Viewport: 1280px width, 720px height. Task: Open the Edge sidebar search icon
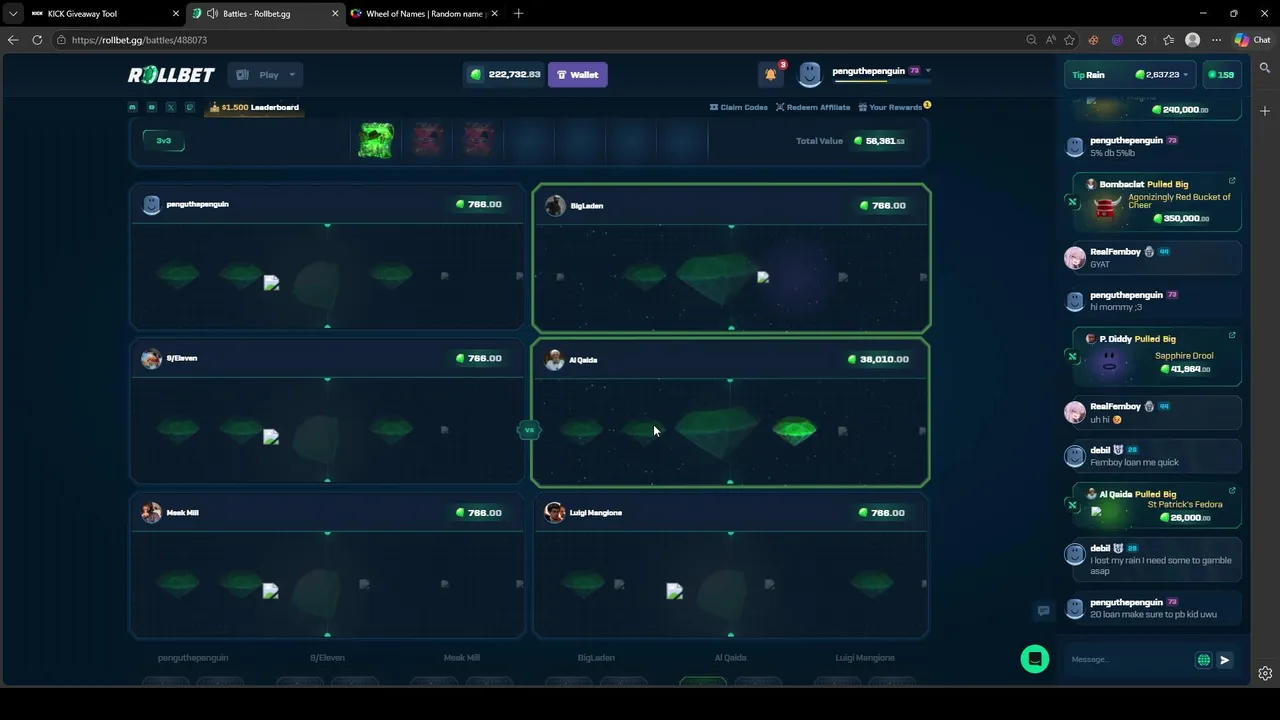1265,68
